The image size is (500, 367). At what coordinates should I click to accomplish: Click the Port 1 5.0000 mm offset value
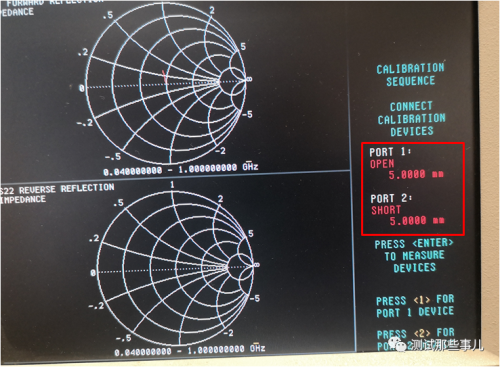tap(416, 174)
